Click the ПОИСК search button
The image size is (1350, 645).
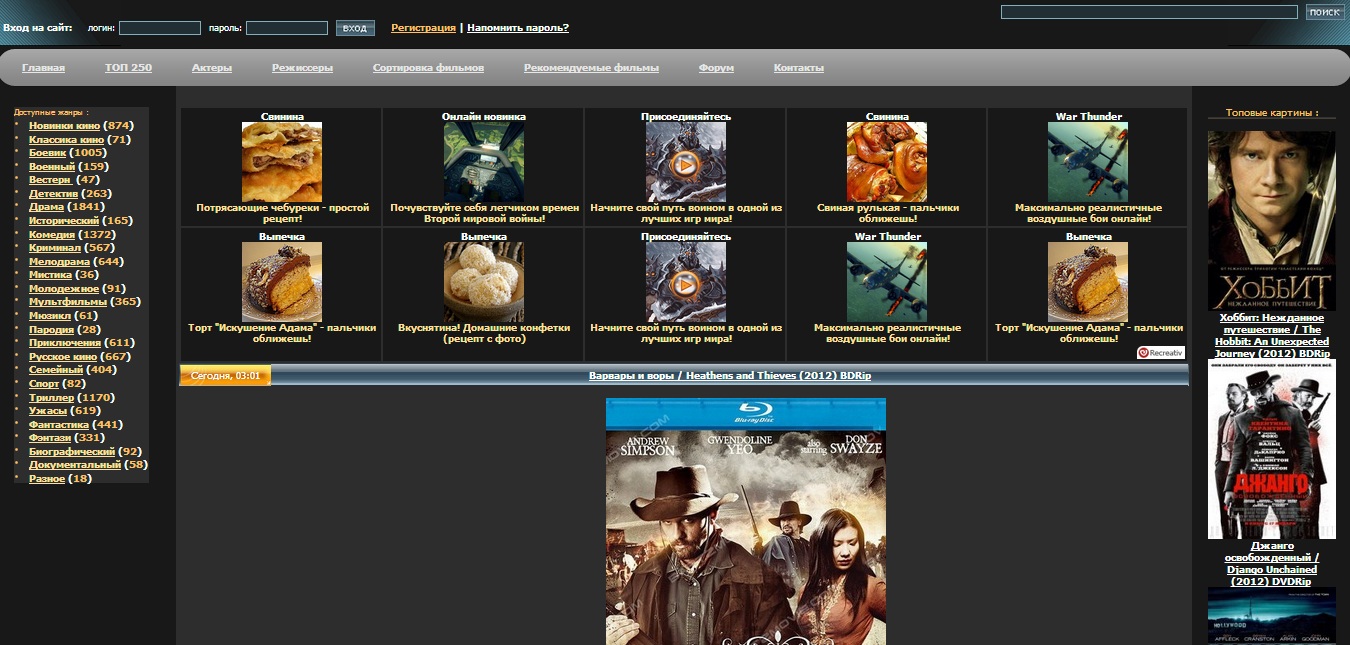click(1325, 12)
